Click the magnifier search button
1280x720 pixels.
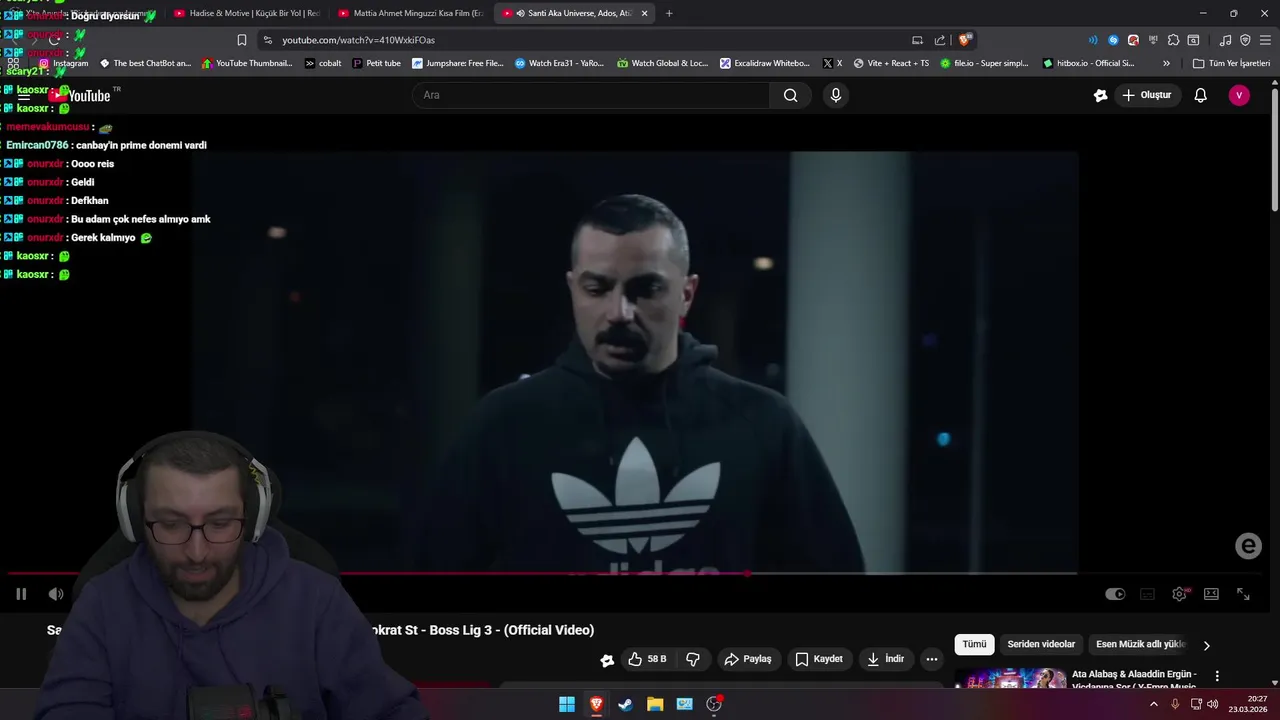click(x=791, y=95)
